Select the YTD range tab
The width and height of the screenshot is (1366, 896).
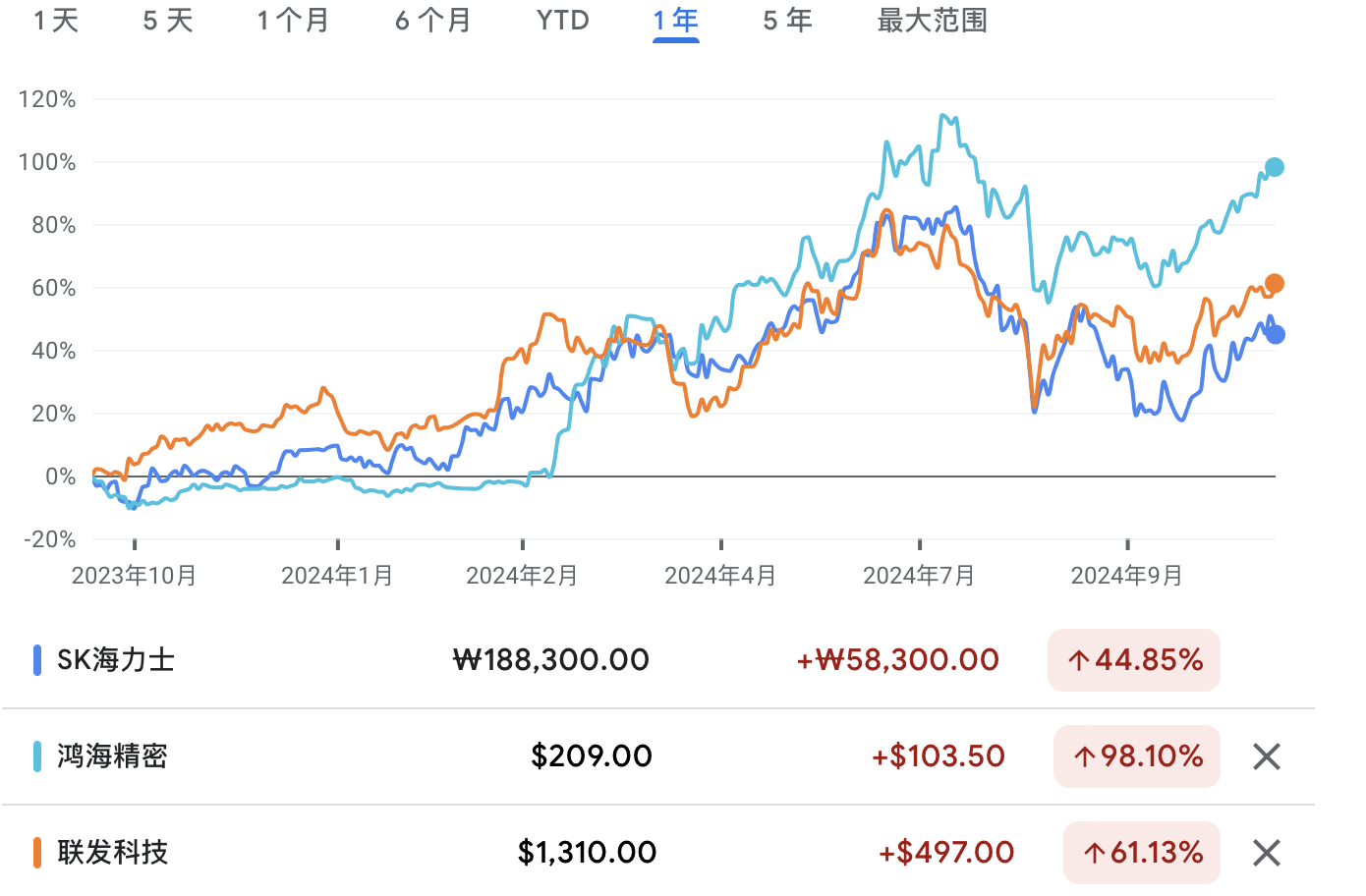coord(563,21)
